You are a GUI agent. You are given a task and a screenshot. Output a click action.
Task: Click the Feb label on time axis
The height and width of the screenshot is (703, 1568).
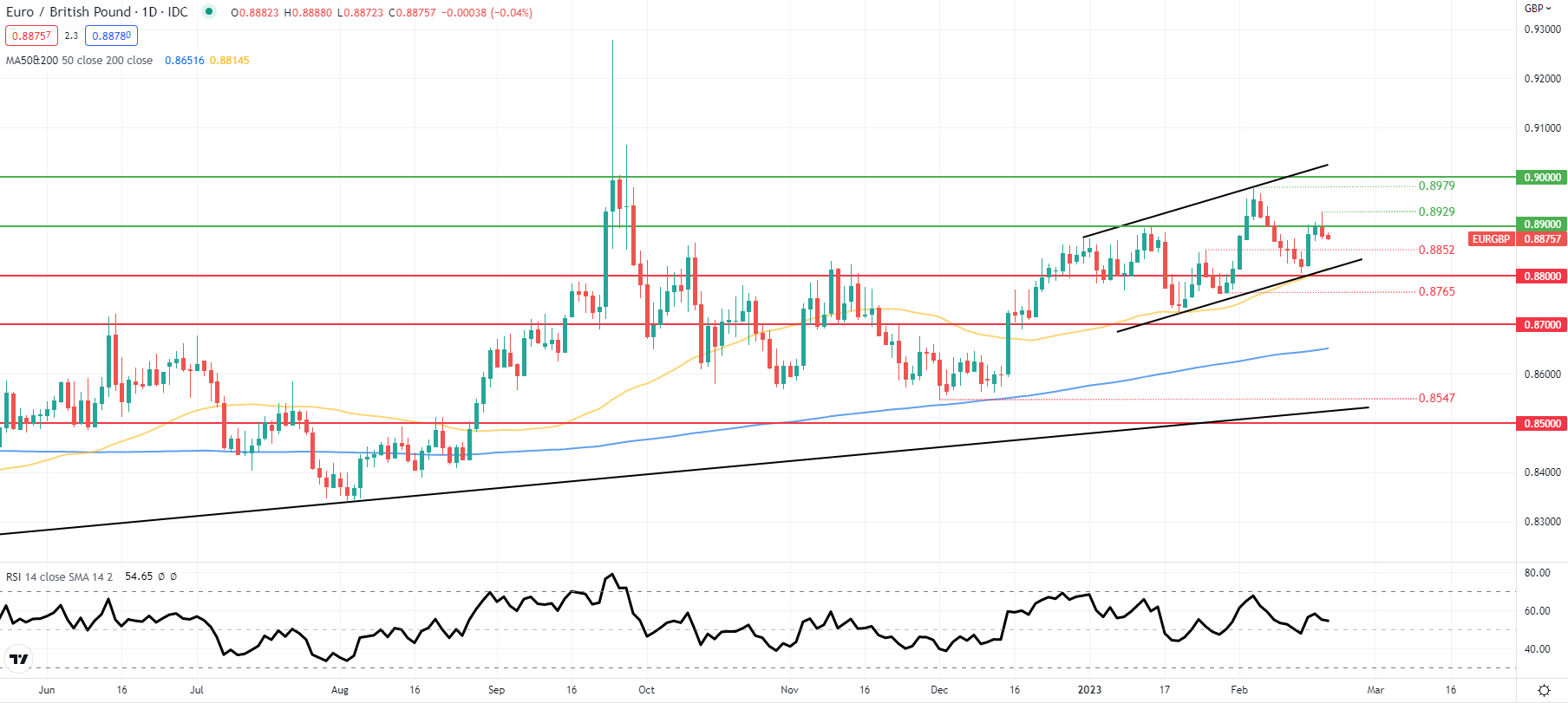[x=1239, y=690]
